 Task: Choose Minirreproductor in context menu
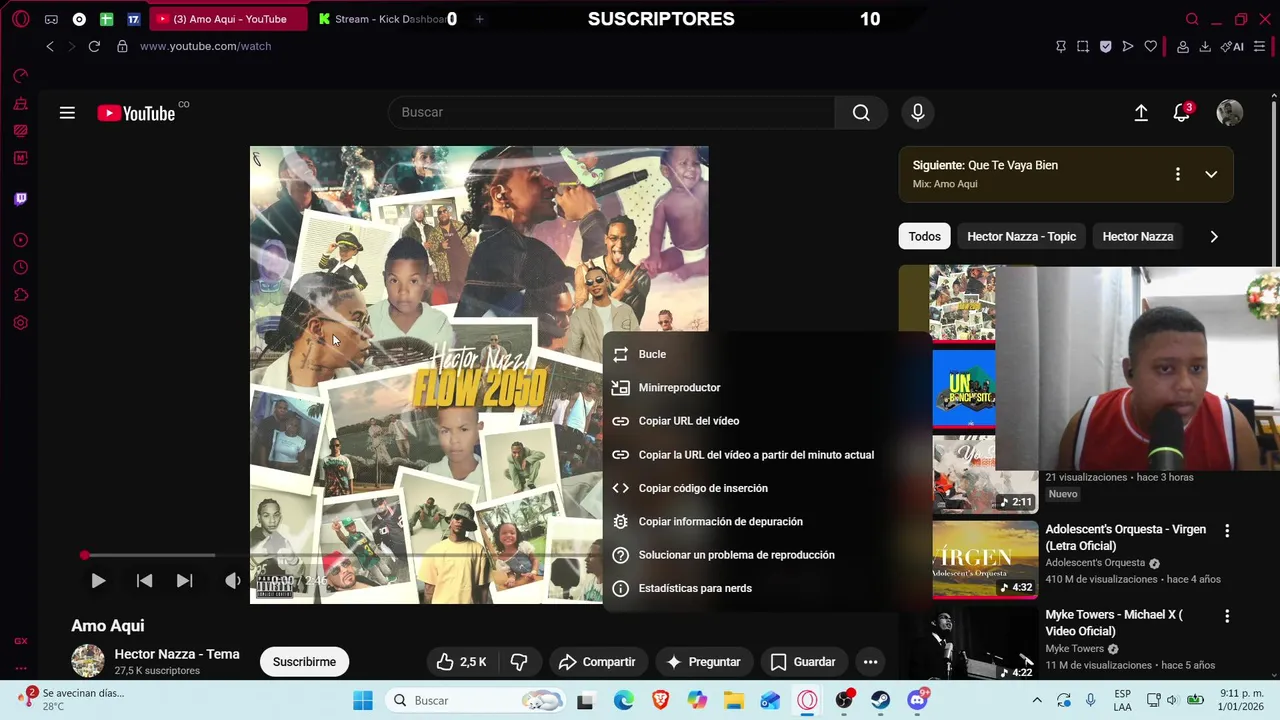[767, 388]
